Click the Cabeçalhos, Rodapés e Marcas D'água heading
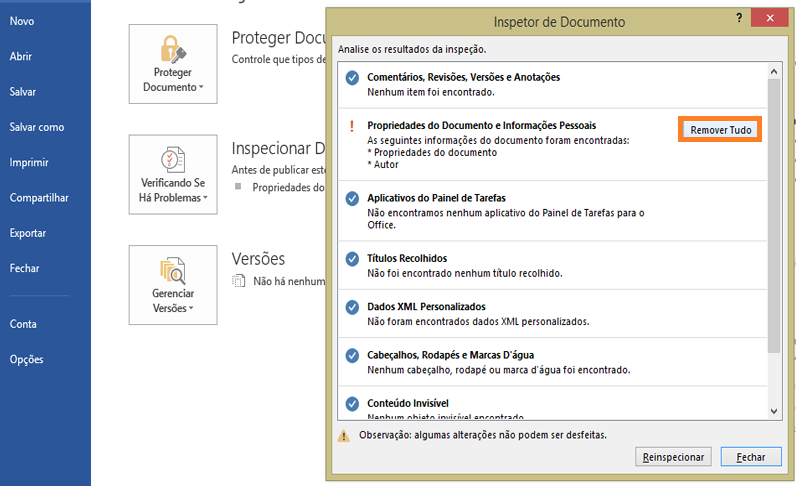The image size is (796, 486). [x=451, y=355]
